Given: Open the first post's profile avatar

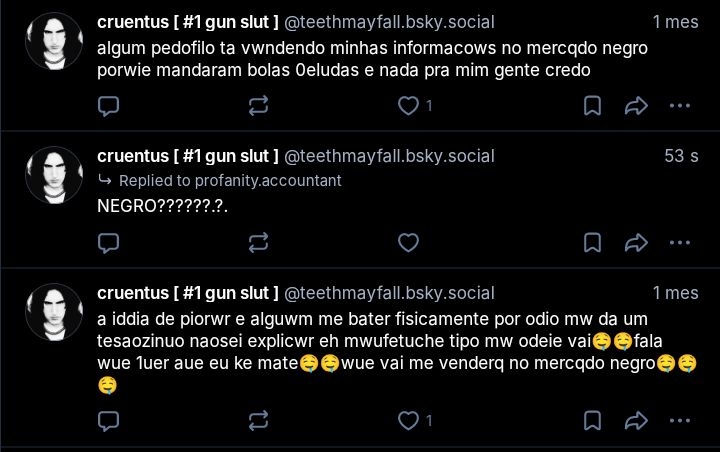Looking at the screenshot, I should 52,41.
